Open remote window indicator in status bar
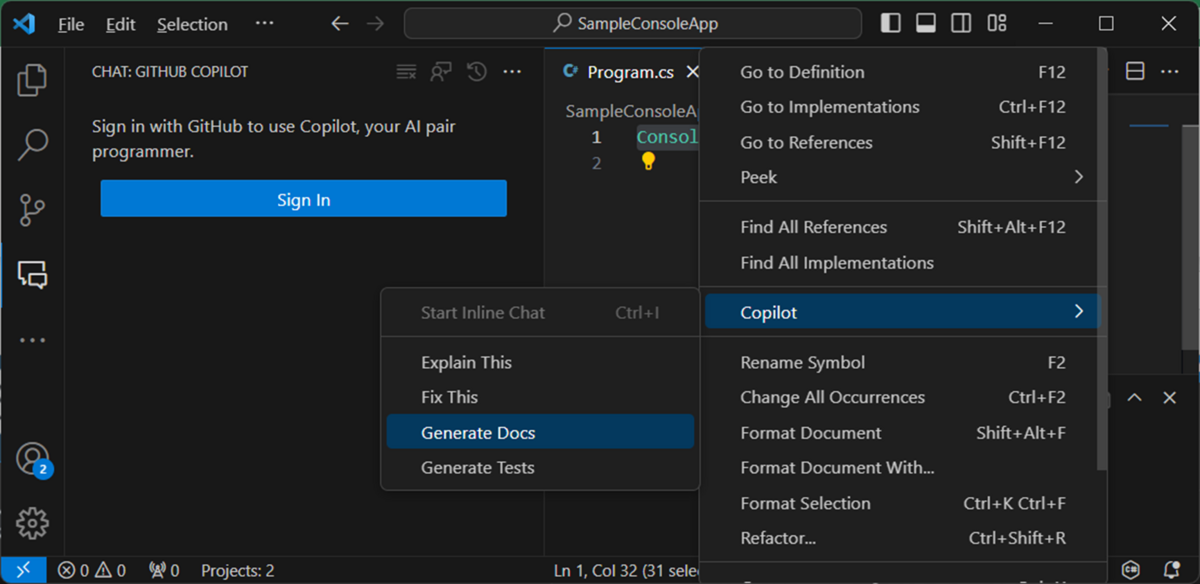The height and width of the screenshot is (584, 1200). click(24, 570)
